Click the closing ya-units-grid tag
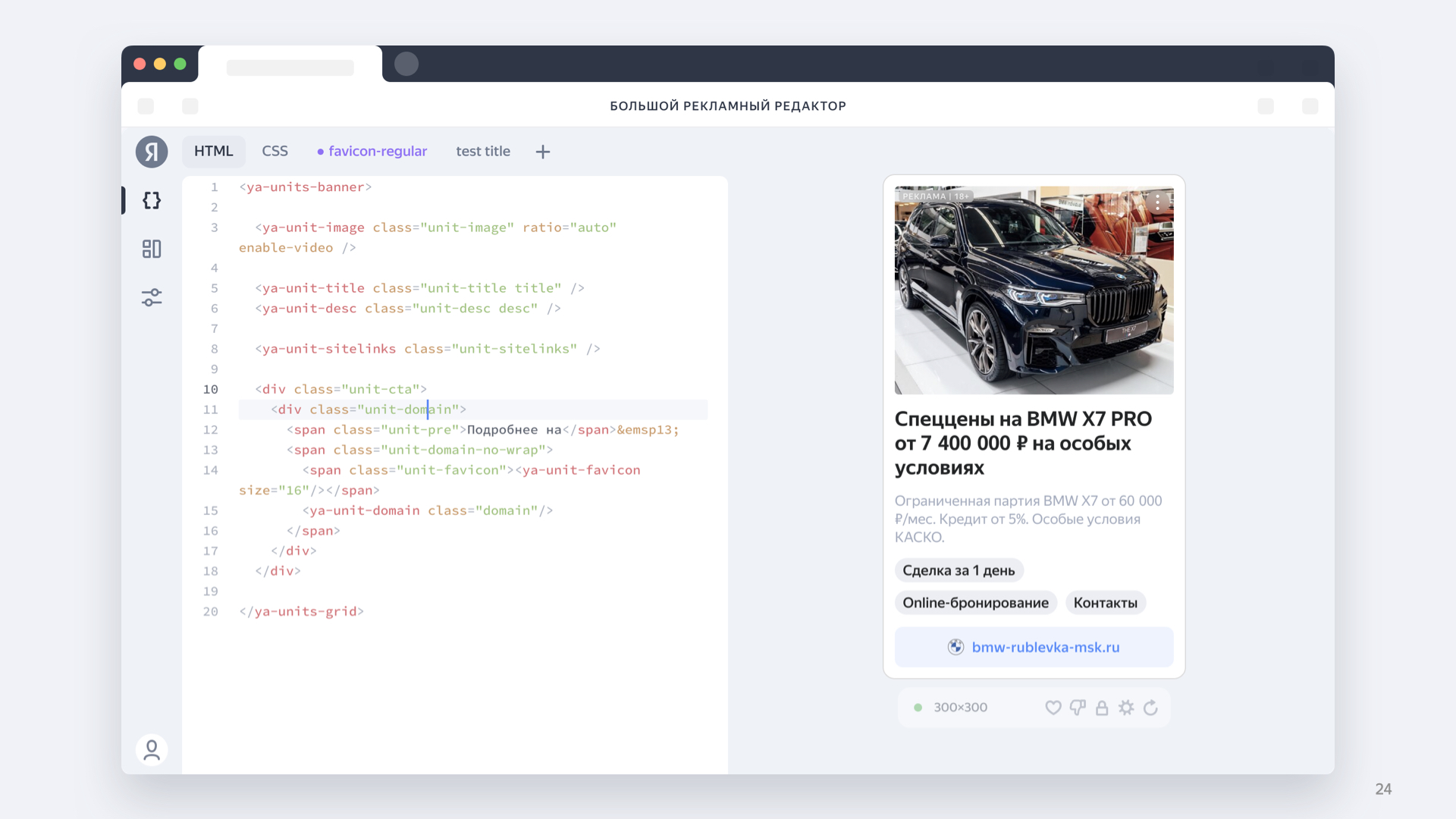1456x819 pixels. [x=302, y=611]
